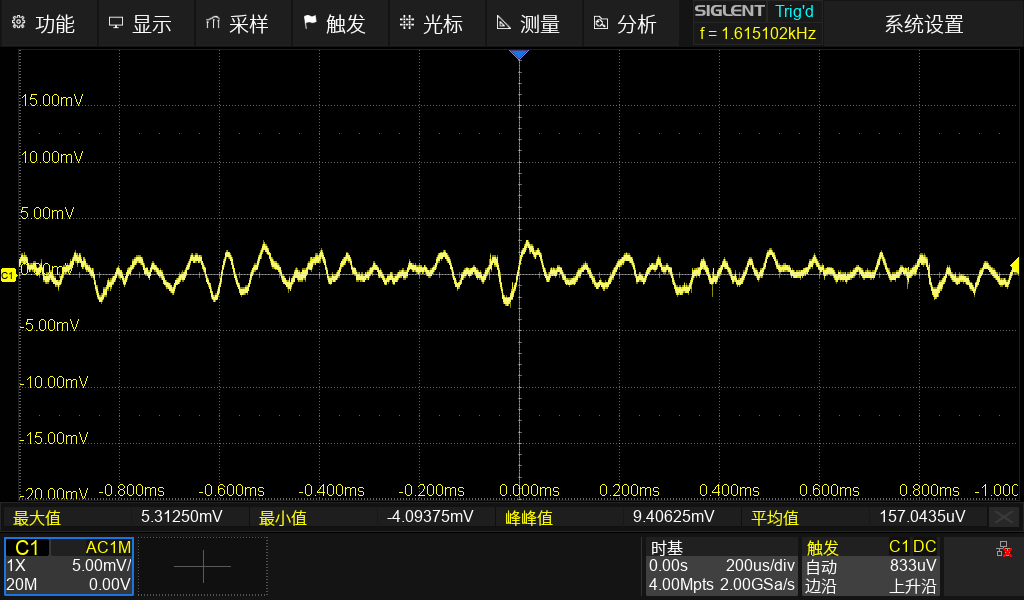1024x600 pixels.
Task: Click the 最小值 measurement value -4.09375mV
Action: click(430, 516)
